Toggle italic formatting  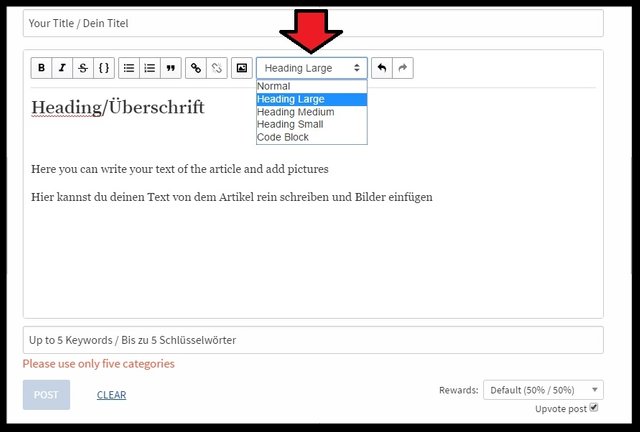tap(62, 68)
